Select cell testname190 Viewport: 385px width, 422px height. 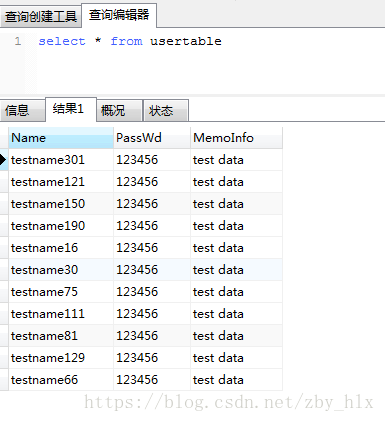(61, 226)
